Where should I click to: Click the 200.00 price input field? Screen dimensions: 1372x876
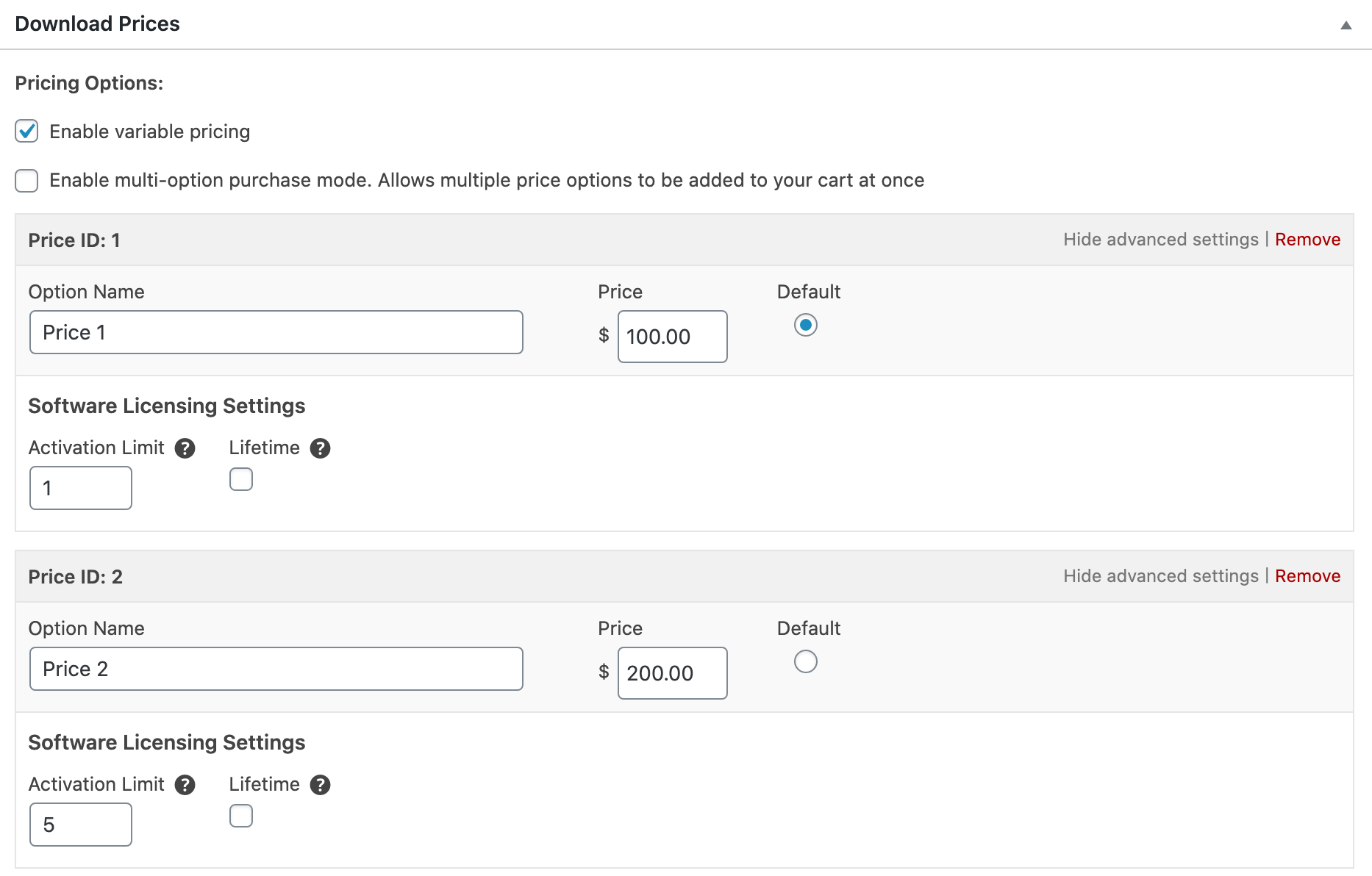[672, 673]
